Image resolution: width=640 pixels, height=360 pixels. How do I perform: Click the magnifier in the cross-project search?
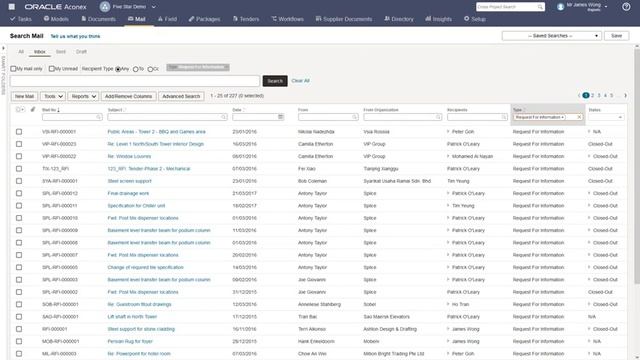[x=540, y=7]
